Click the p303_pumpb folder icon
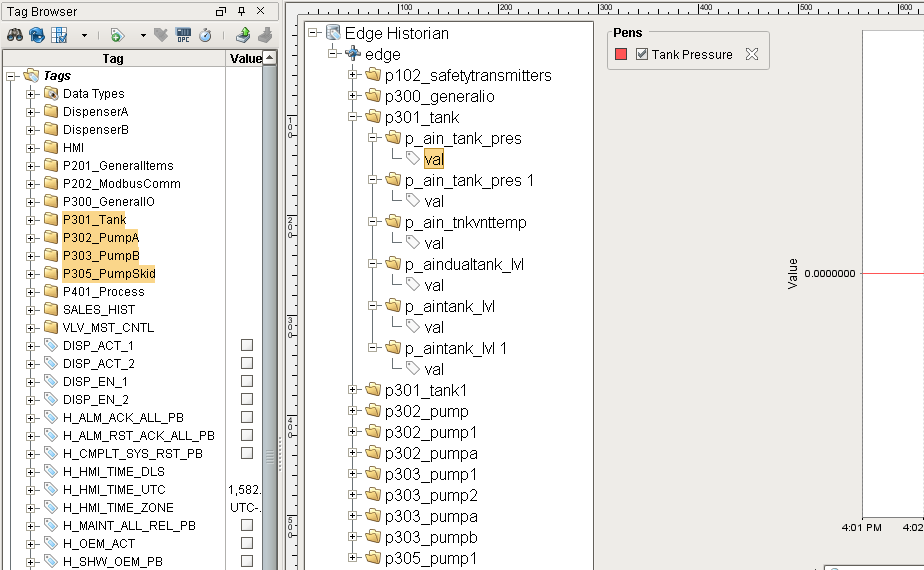This screenshot has height=570, width=924. [372, 536]
